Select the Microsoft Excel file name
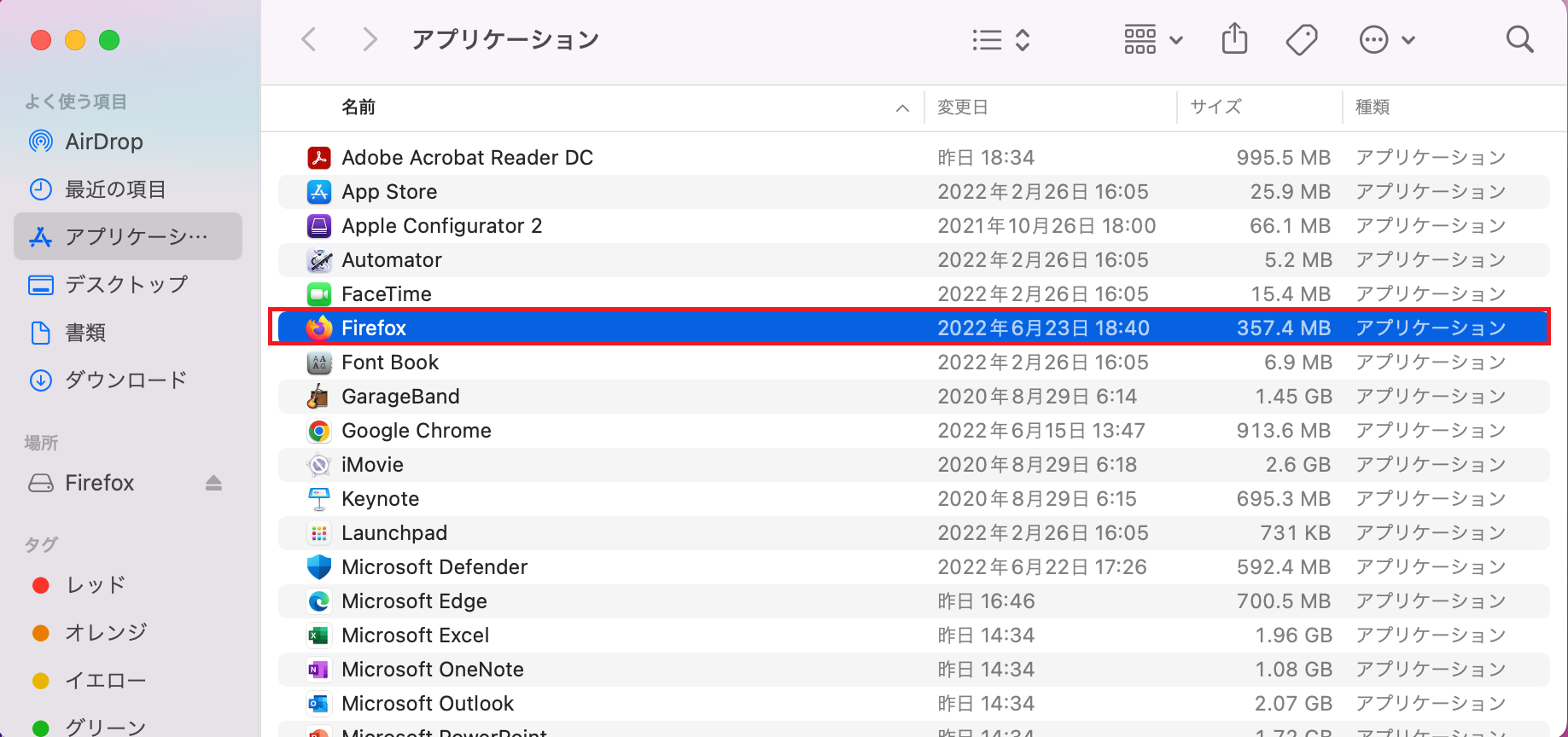1568x737 pixels. point(415,635)
